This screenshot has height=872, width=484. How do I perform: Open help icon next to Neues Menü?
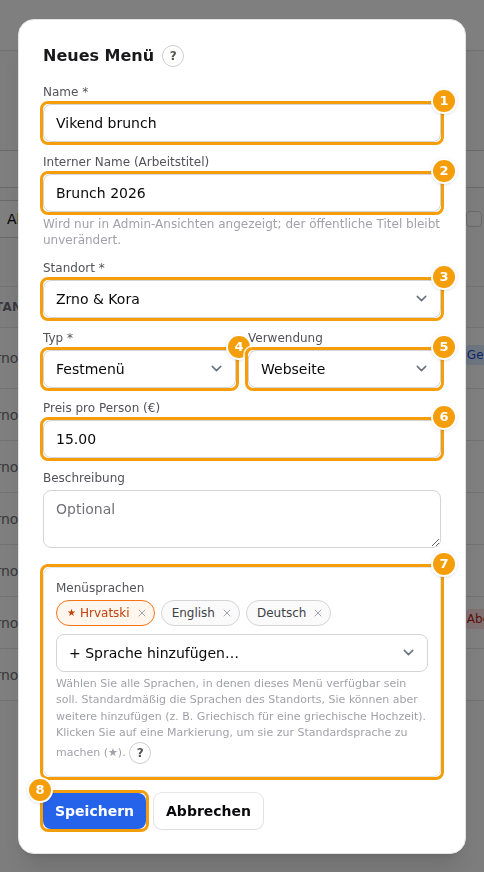point(173,56)
